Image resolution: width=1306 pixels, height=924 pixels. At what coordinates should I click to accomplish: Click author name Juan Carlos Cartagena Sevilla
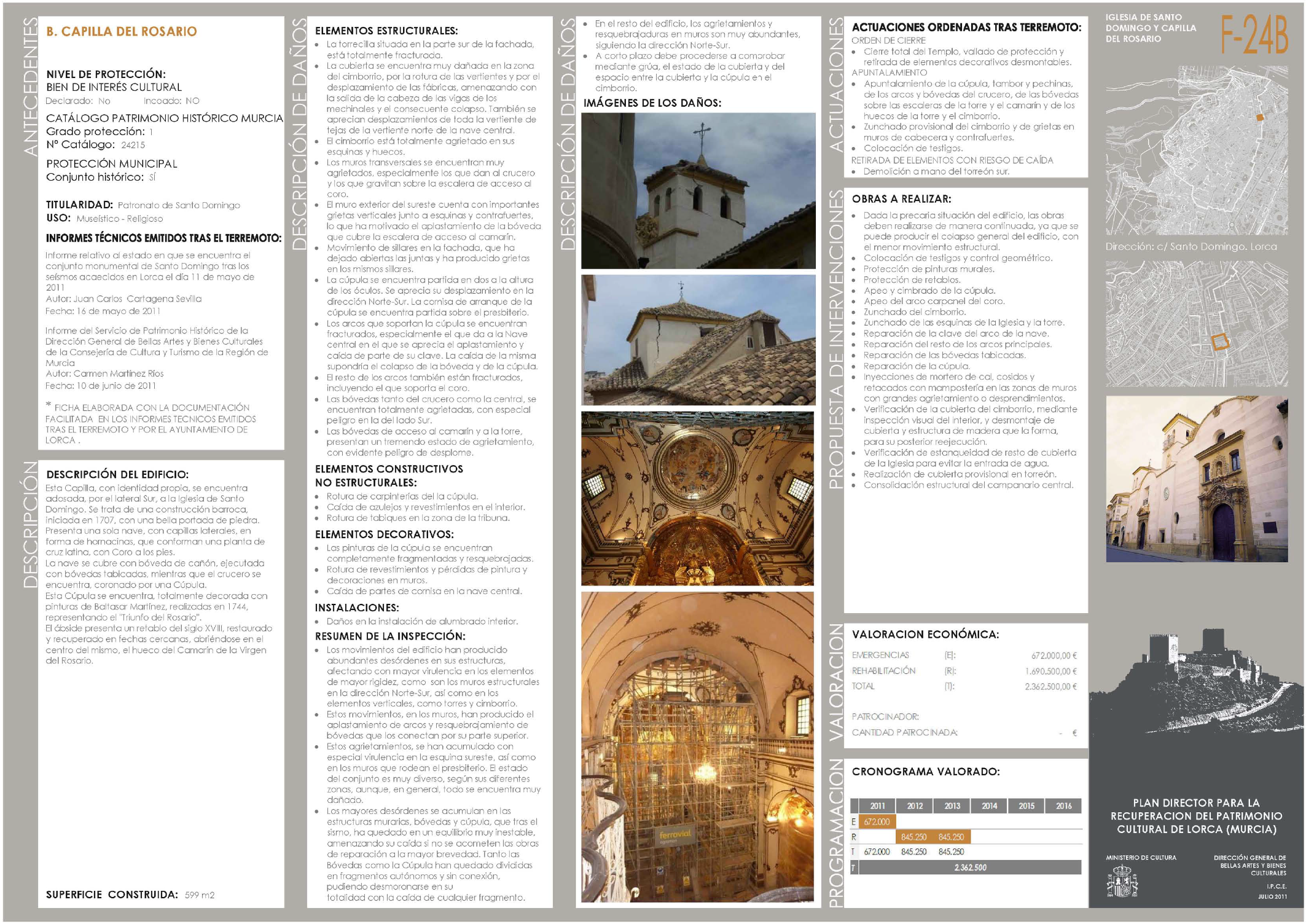tap(138, 299)
